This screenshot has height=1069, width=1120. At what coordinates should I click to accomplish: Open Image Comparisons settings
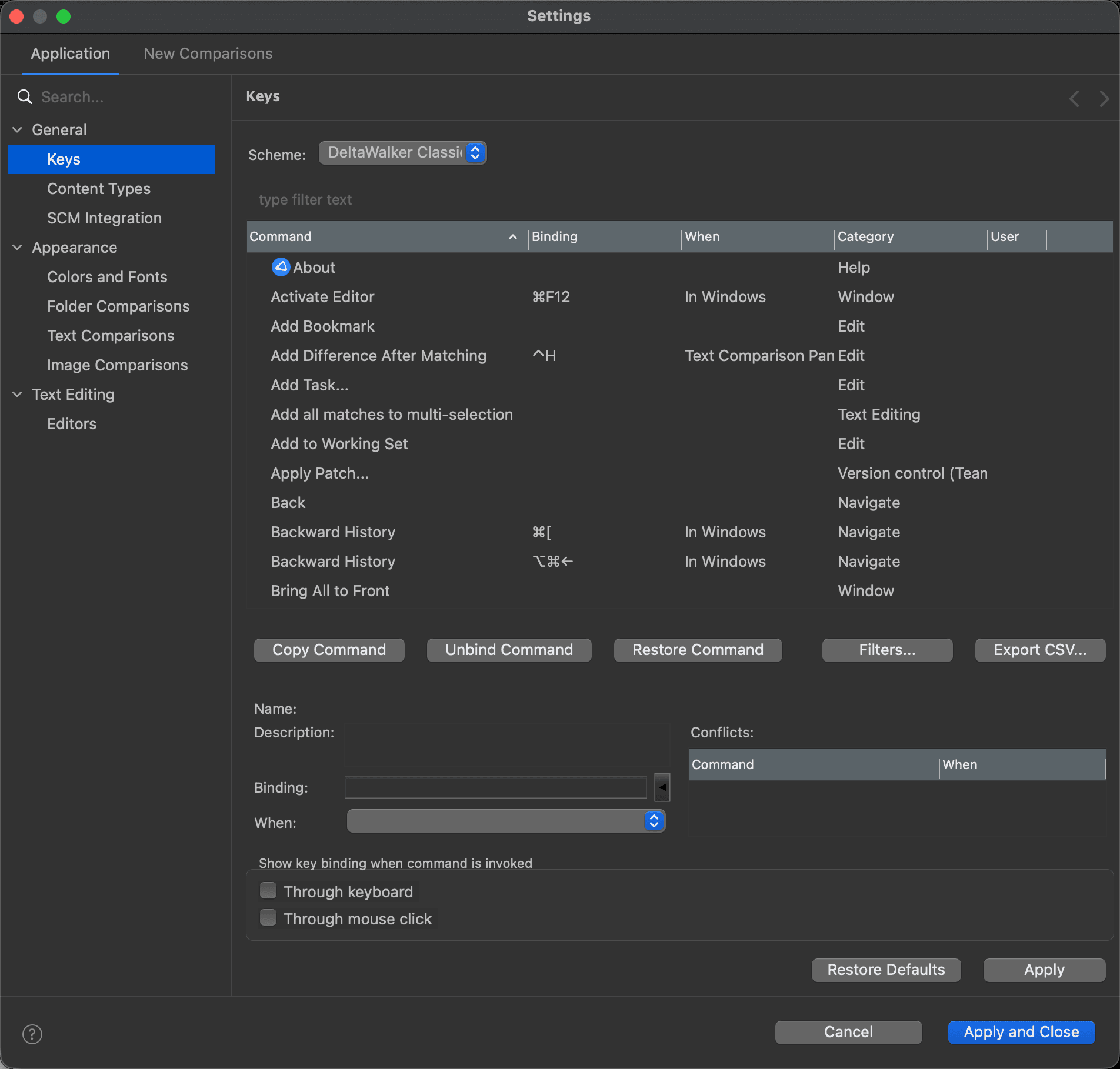point(118,365)
